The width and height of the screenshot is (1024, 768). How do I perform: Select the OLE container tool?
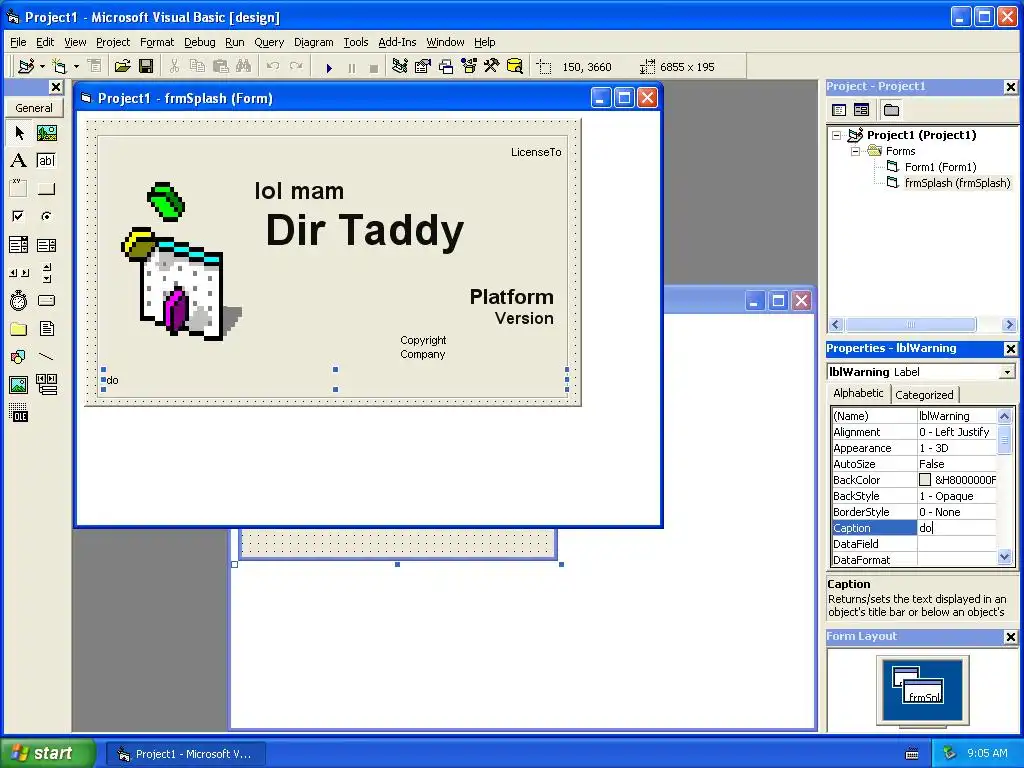19,413
